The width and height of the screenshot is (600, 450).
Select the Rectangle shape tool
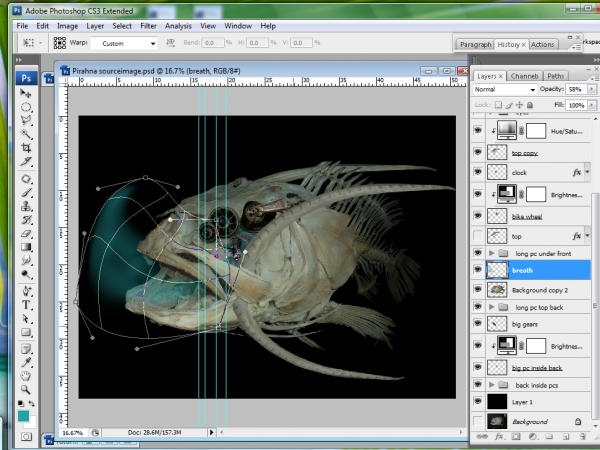[26, 332]
